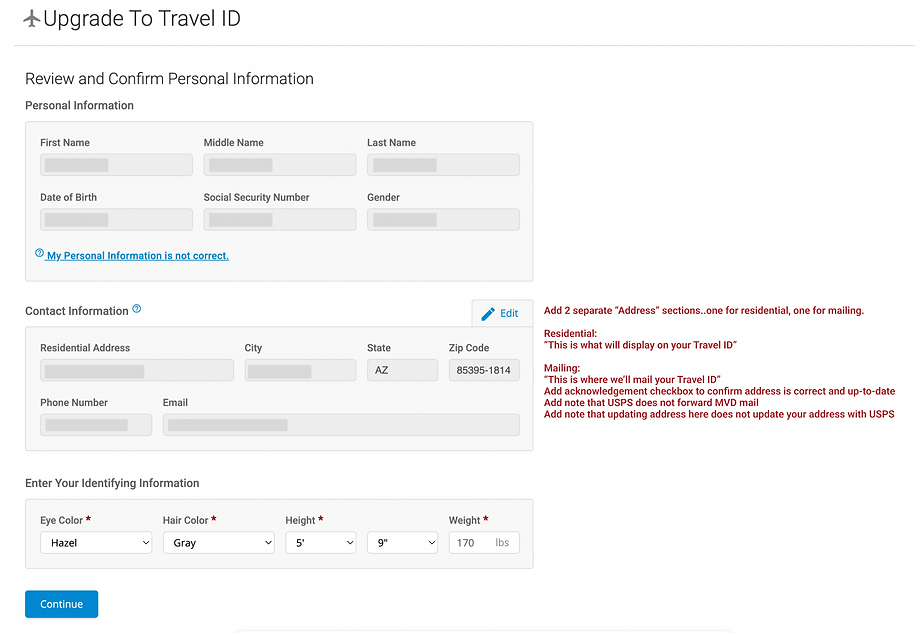This screenshot has height=633, width=923.
Task: Click the First Name field
Action: point(116,165)
